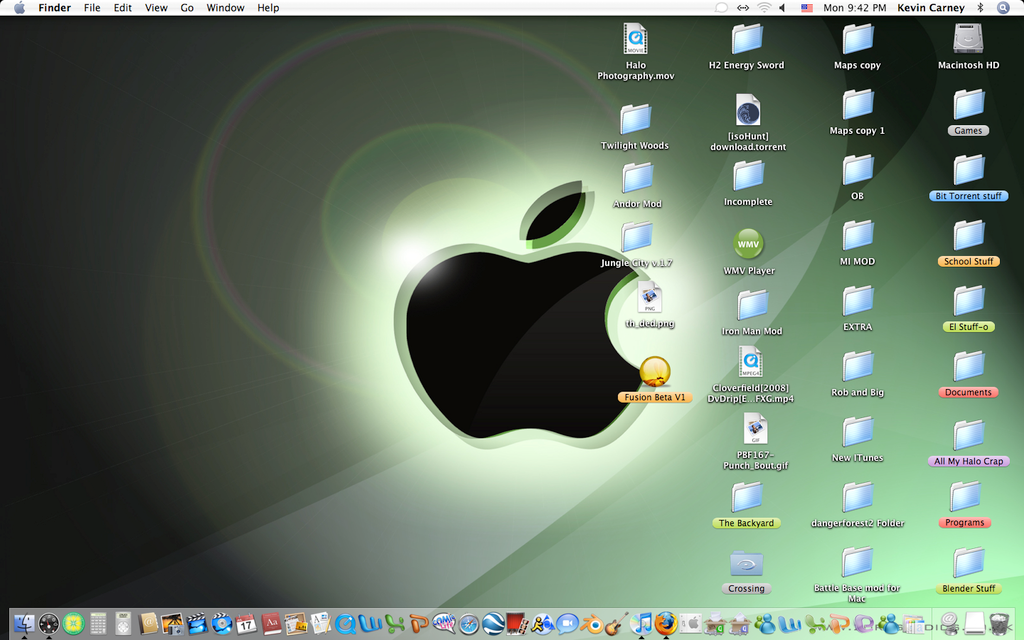This screenshot has width=1024, height=640.
Task: Open iCal from the Dock
Action: pyautogui.click(x=246, y=624)
